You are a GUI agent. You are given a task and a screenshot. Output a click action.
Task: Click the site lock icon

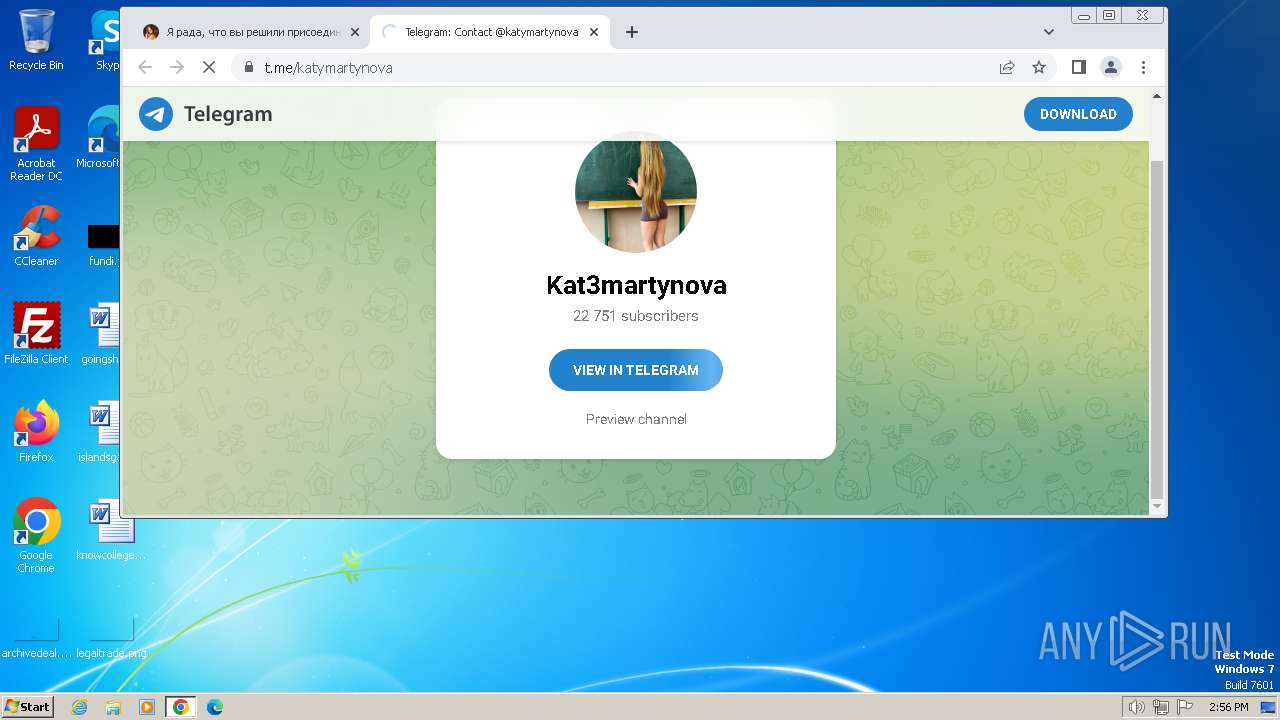249,67
